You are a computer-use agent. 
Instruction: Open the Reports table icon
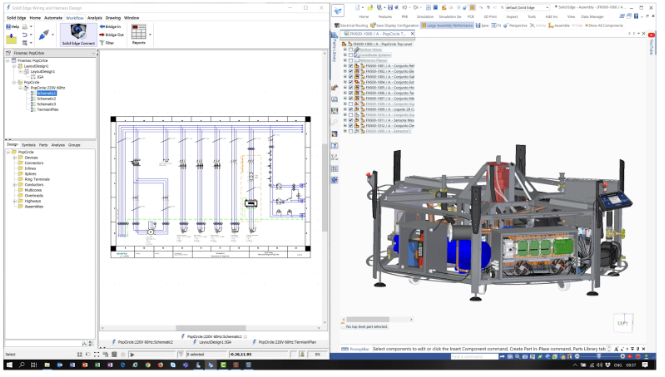click(138, 32)
